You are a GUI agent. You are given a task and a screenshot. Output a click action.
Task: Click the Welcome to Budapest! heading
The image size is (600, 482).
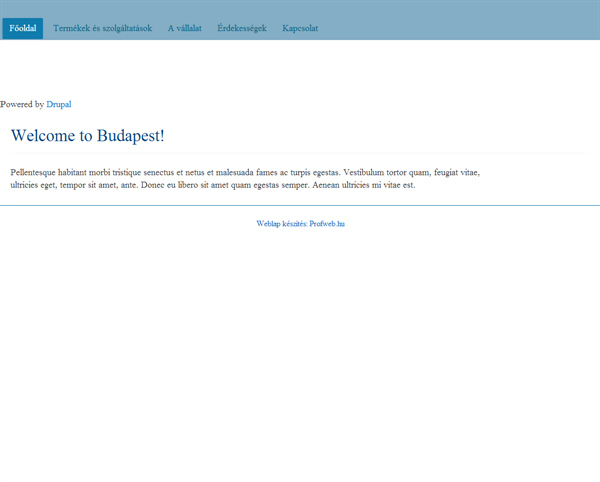tap(87, 136)
